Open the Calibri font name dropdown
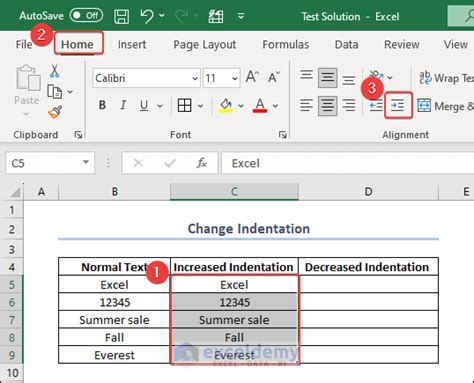The width and height of the screenshot is (474, 383). (x=195, y=78)
